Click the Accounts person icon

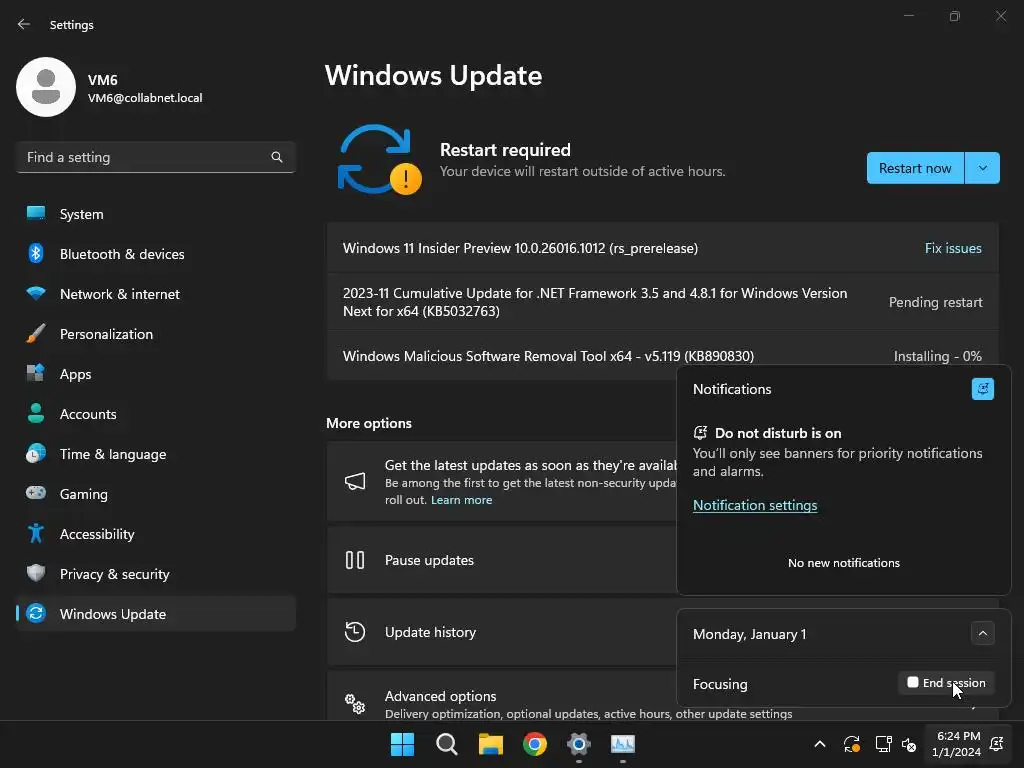point(36,413)
